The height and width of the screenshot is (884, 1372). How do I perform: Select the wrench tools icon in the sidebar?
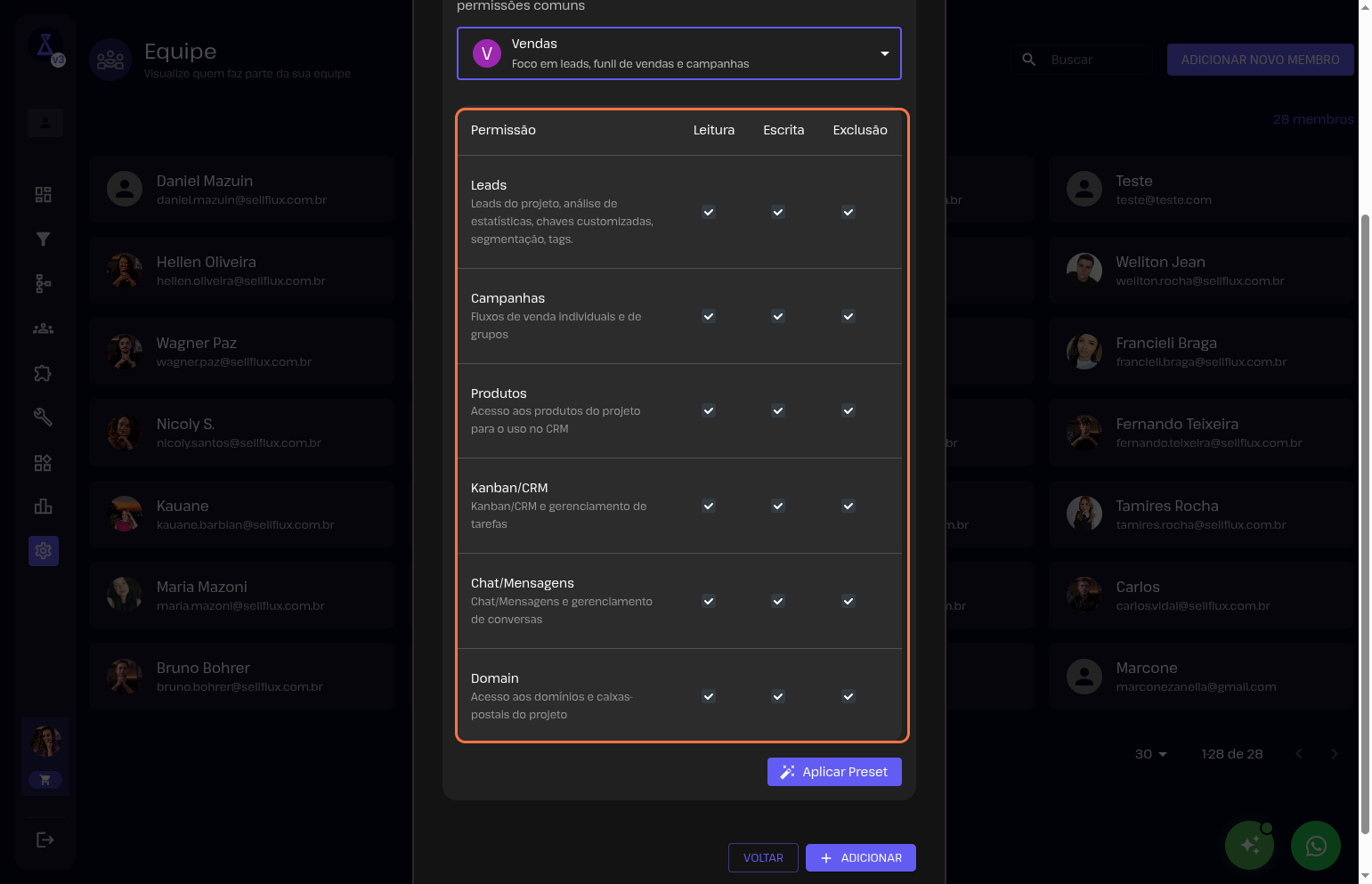43,417
